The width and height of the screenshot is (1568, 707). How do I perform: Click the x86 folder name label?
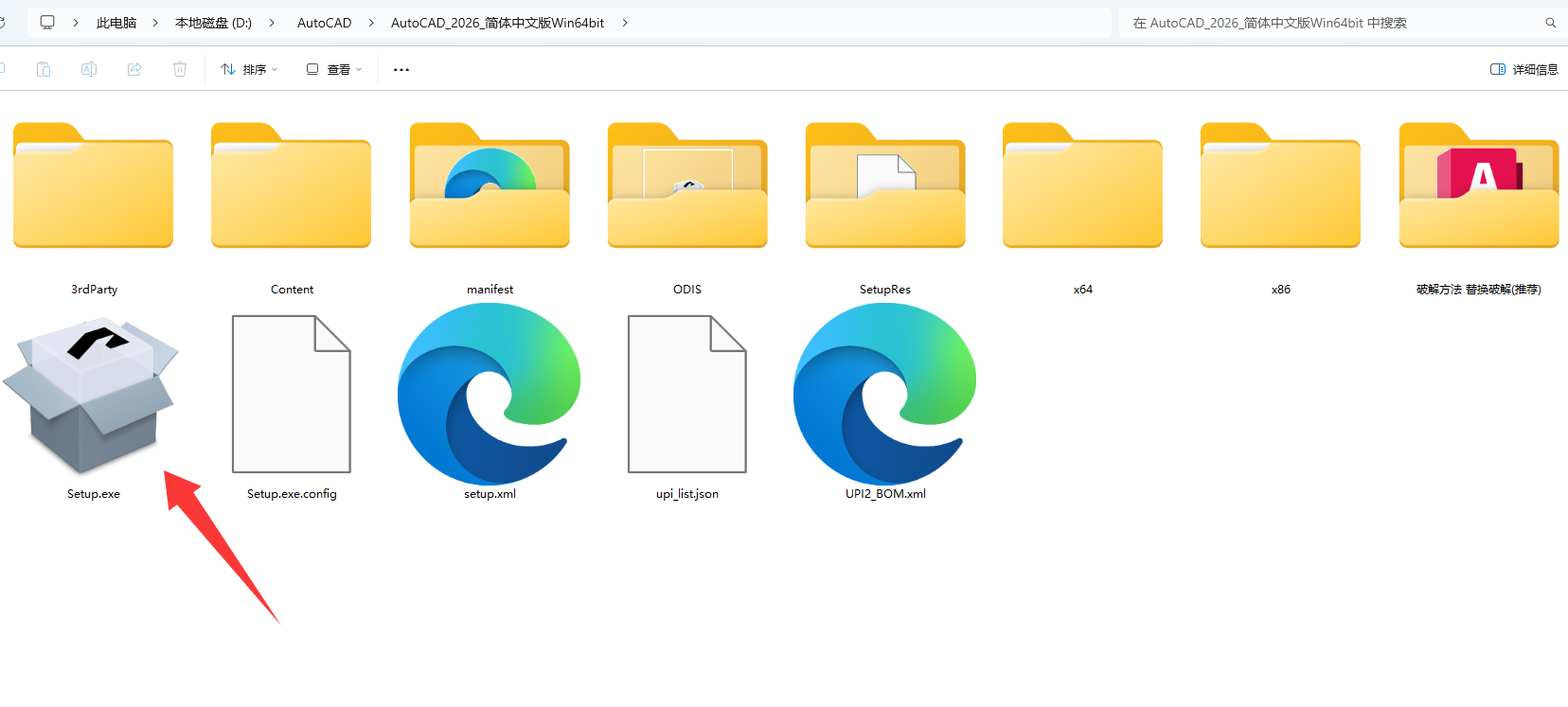1281,290
